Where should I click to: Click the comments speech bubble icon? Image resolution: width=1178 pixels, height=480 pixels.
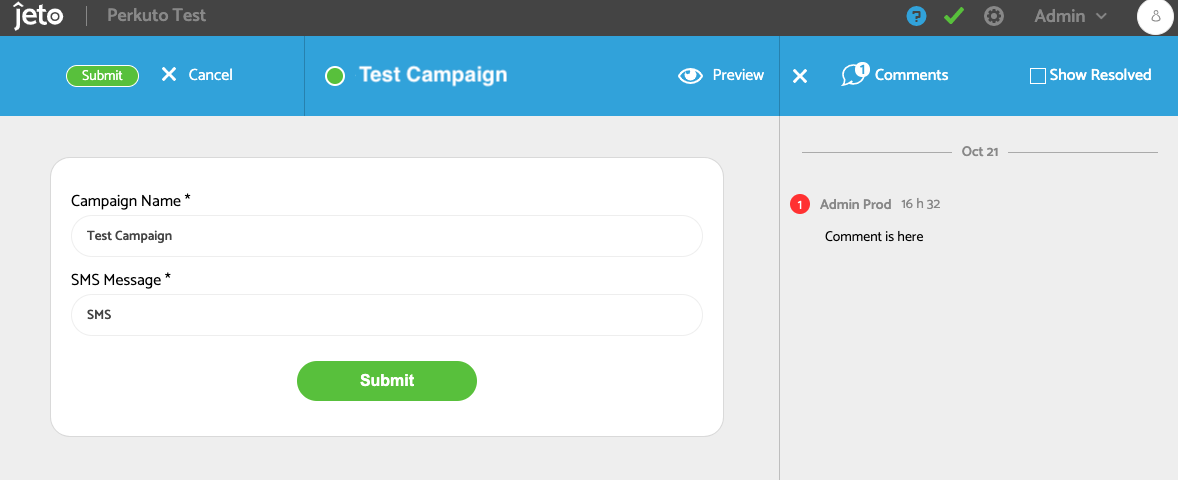[x=855, y=74]
